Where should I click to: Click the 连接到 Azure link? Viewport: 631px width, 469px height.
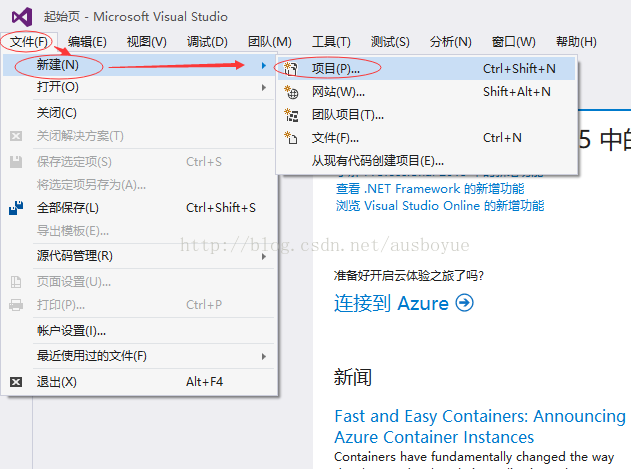[404, 303]
